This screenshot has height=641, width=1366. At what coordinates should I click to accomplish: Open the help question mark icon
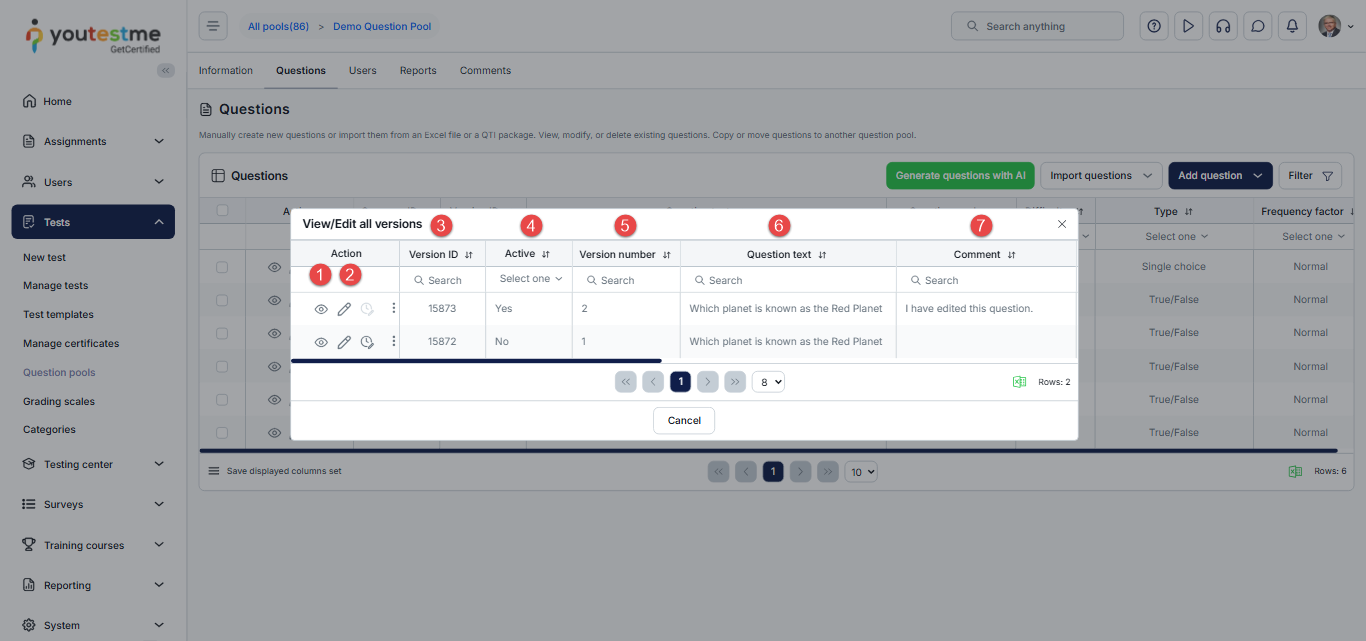point(1154,26)
